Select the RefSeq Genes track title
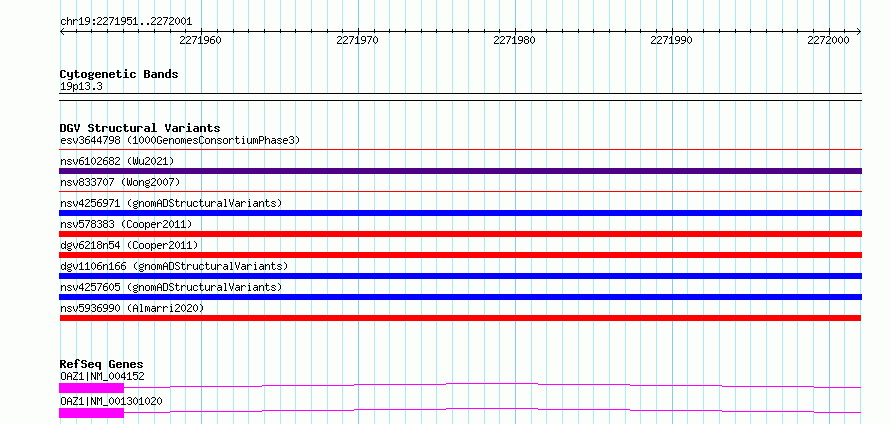This screenshot has width=890, height=424. pyautogui.click(x=102, y=364)
